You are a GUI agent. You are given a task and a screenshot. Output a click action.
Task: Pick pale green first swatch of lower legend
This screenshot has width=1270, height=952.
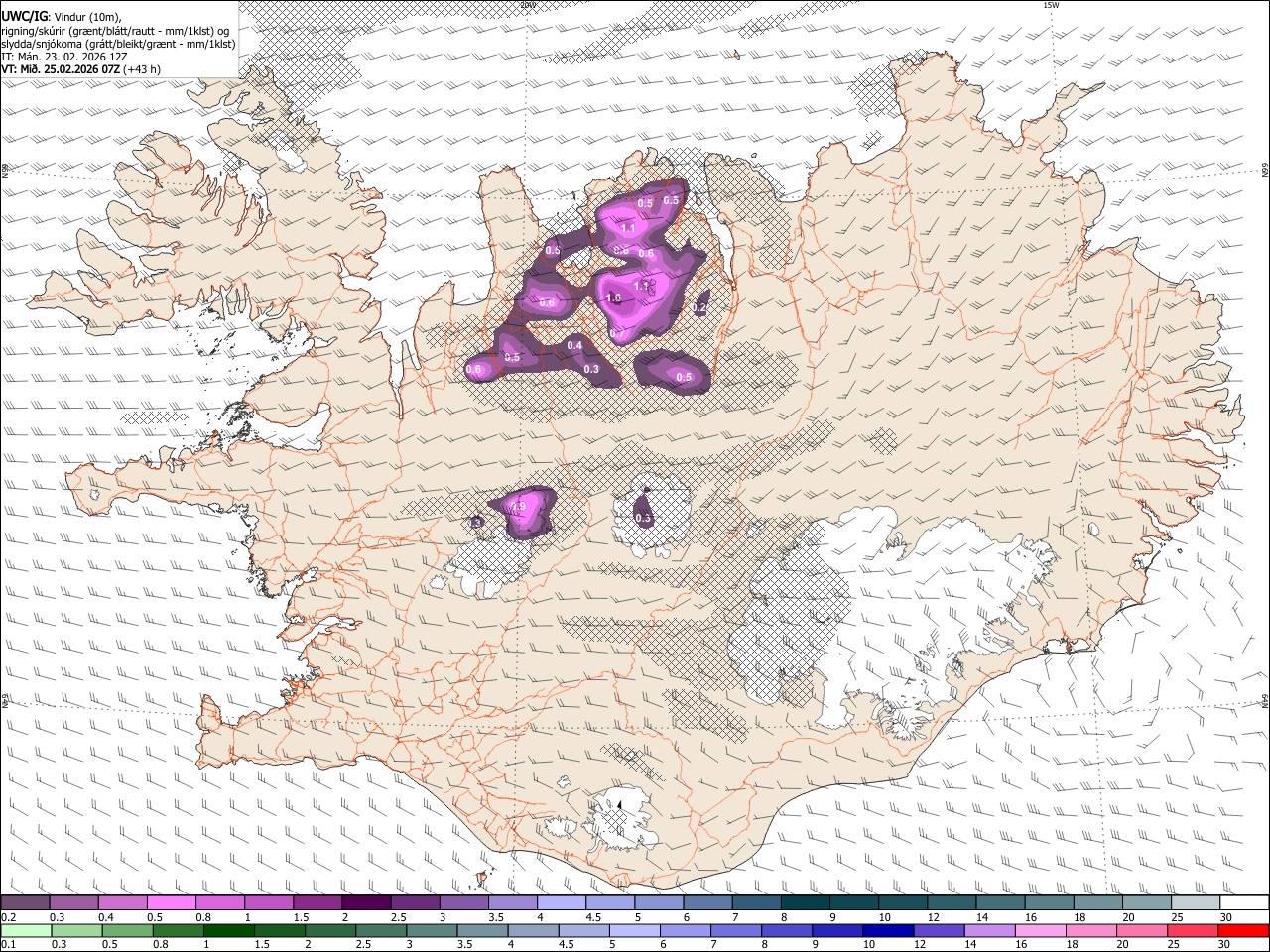point(25,931)
